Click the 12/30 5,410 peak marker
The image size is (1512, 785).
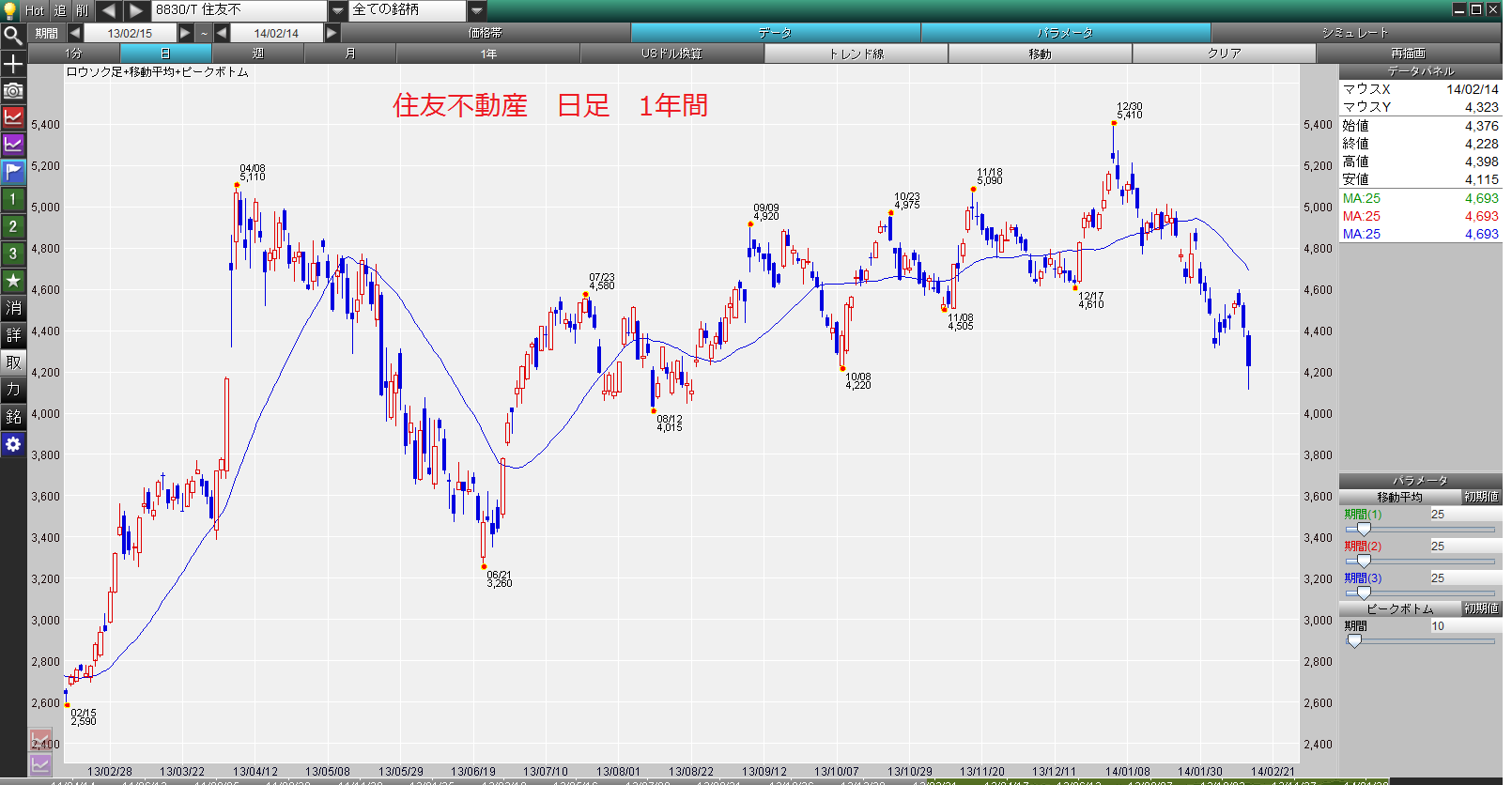(x=1114, y=123)
